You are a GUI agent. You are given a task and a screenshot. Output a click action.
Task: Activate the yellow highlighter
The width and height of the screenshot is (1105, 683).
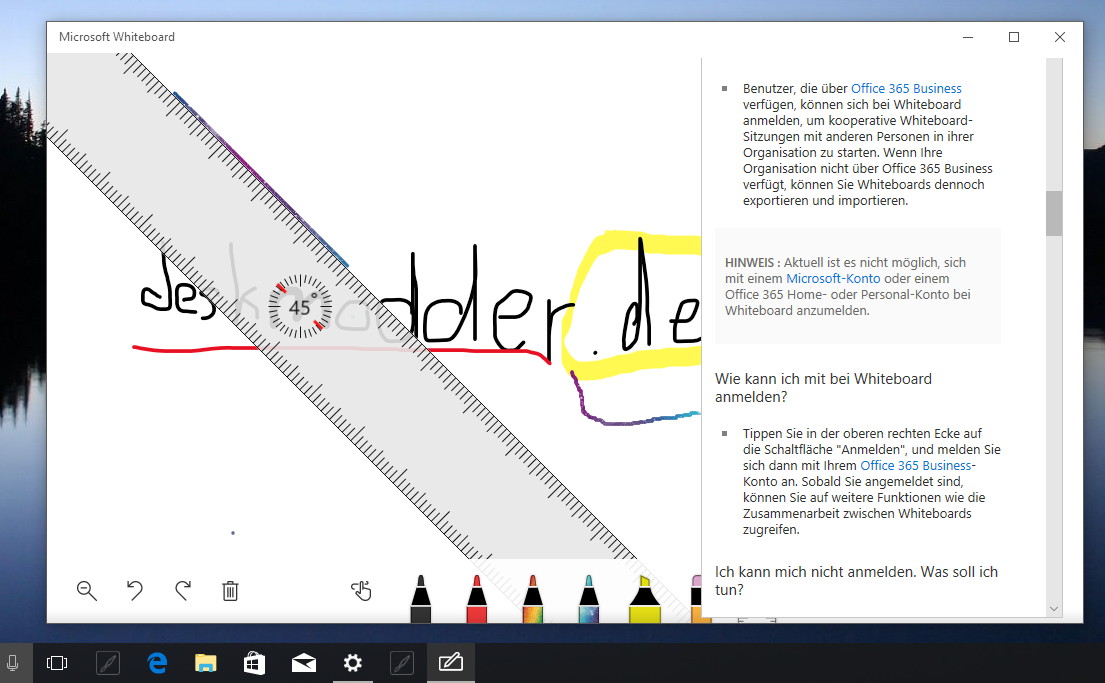642,598
